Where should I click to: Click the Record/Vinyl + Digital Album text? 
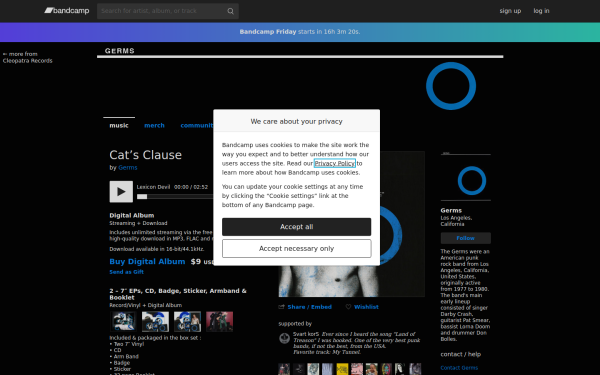(146, 305)
